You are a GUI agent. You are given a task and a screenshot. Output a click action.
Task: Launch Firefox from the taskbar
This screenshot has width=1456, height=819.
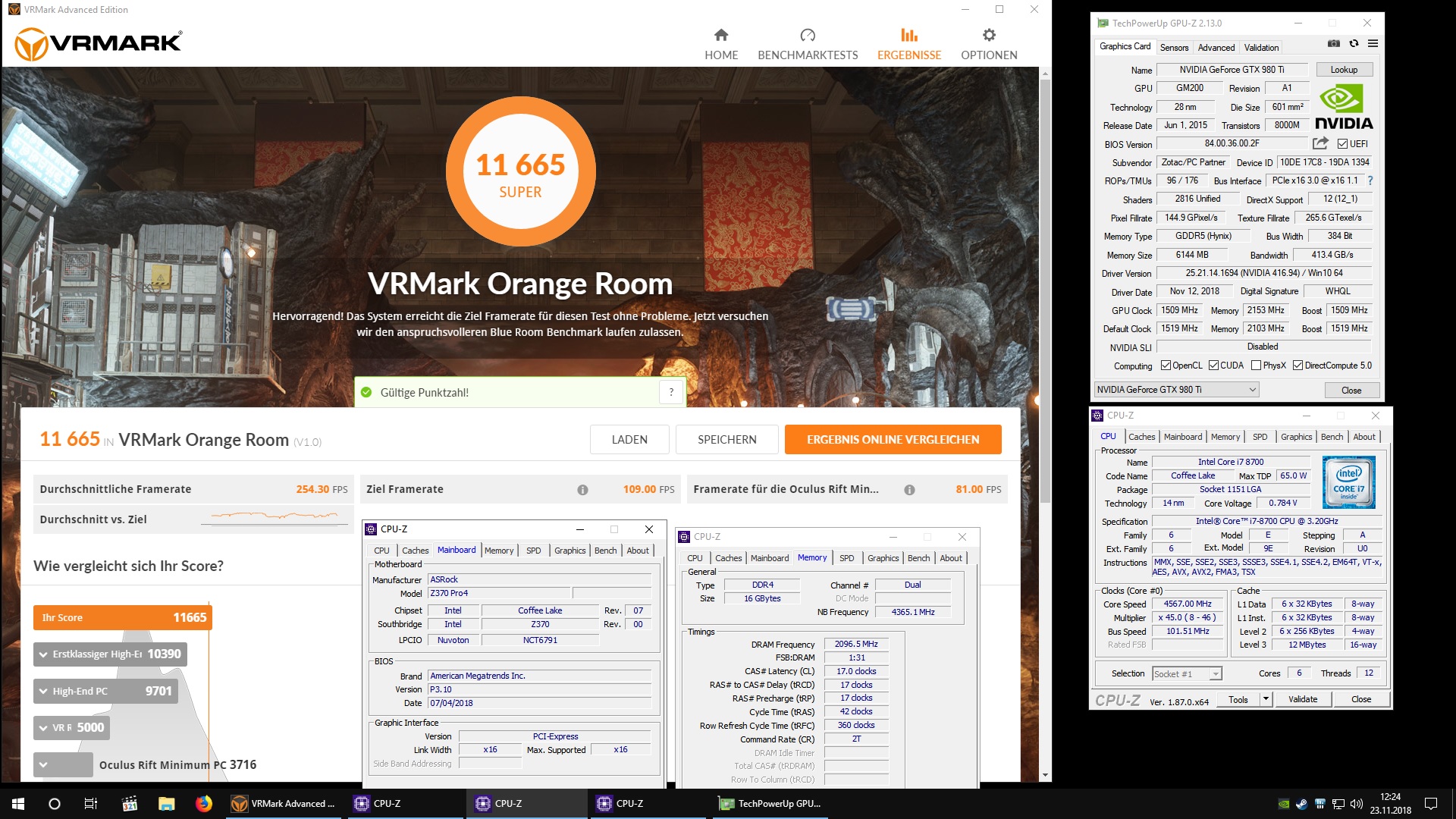click(x=203, y=804)
